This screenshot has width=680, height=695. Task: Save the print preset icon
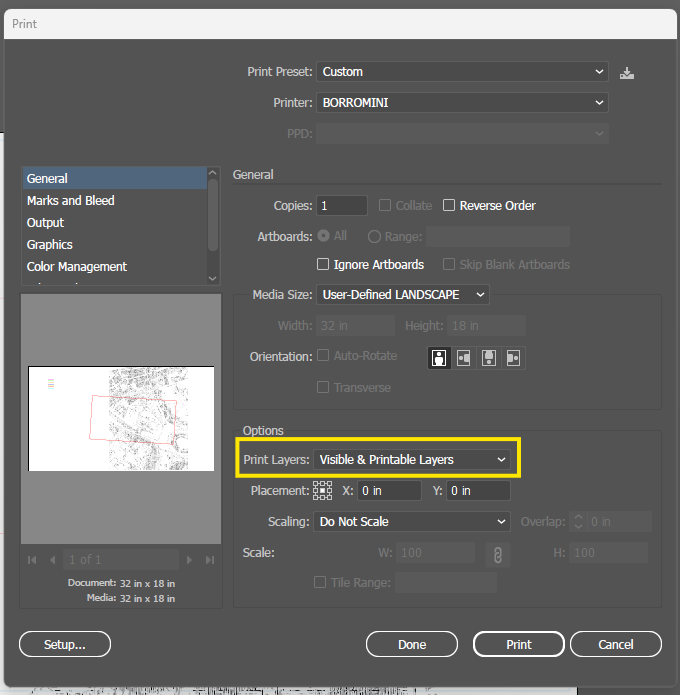pos(626,73)
